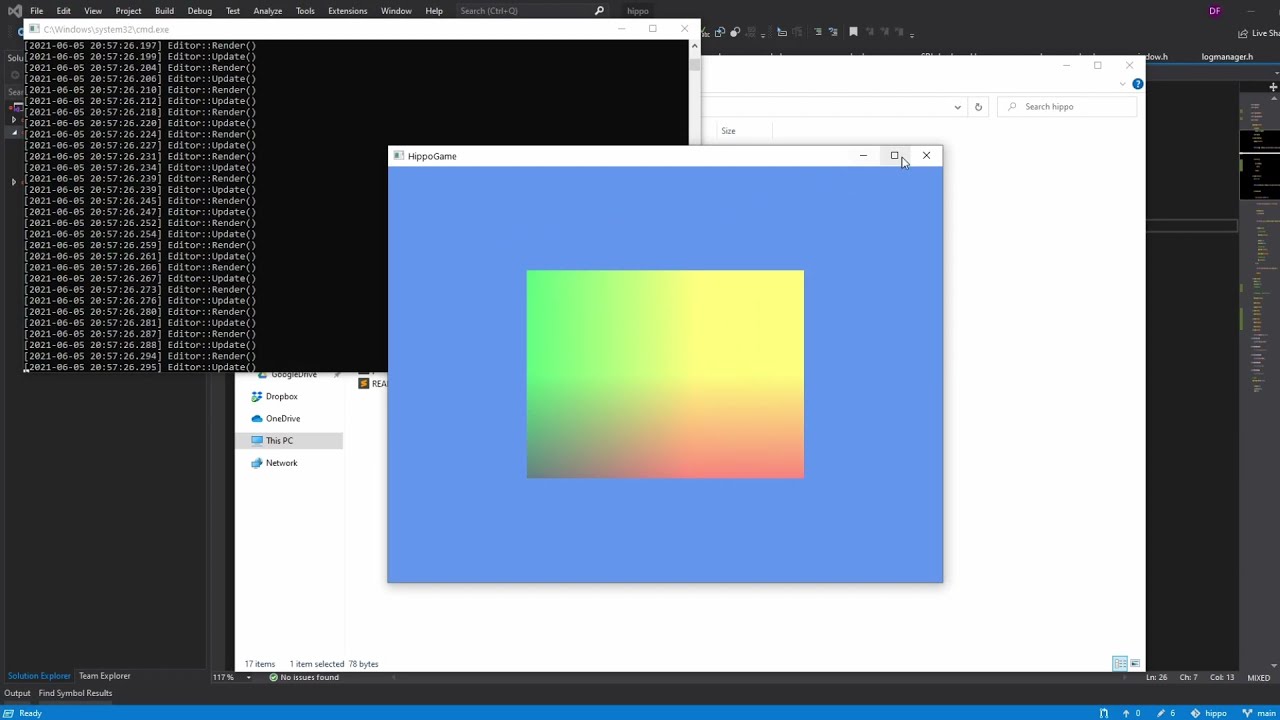
Task: Click the gradient quad in HippoGame window
Action: 665,374
